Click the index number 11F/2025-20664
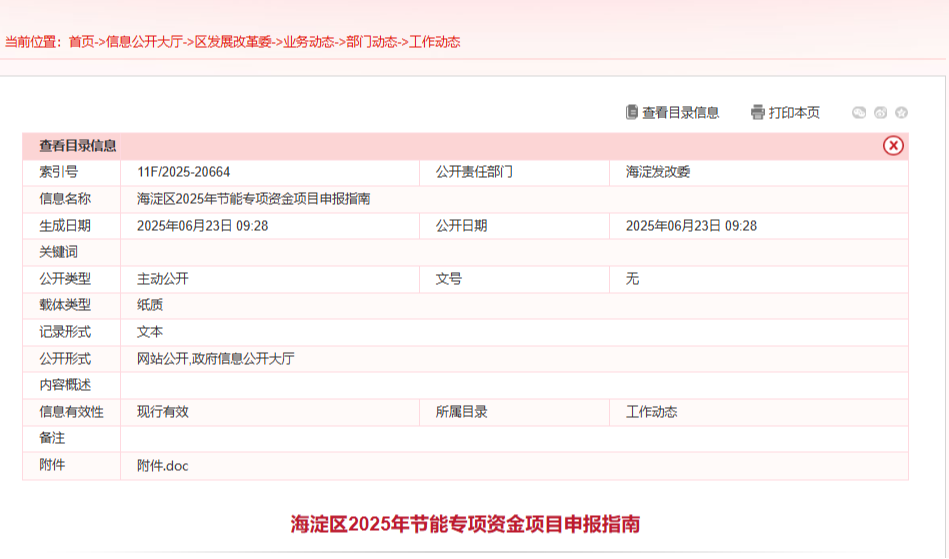 [x=183, y=172]
